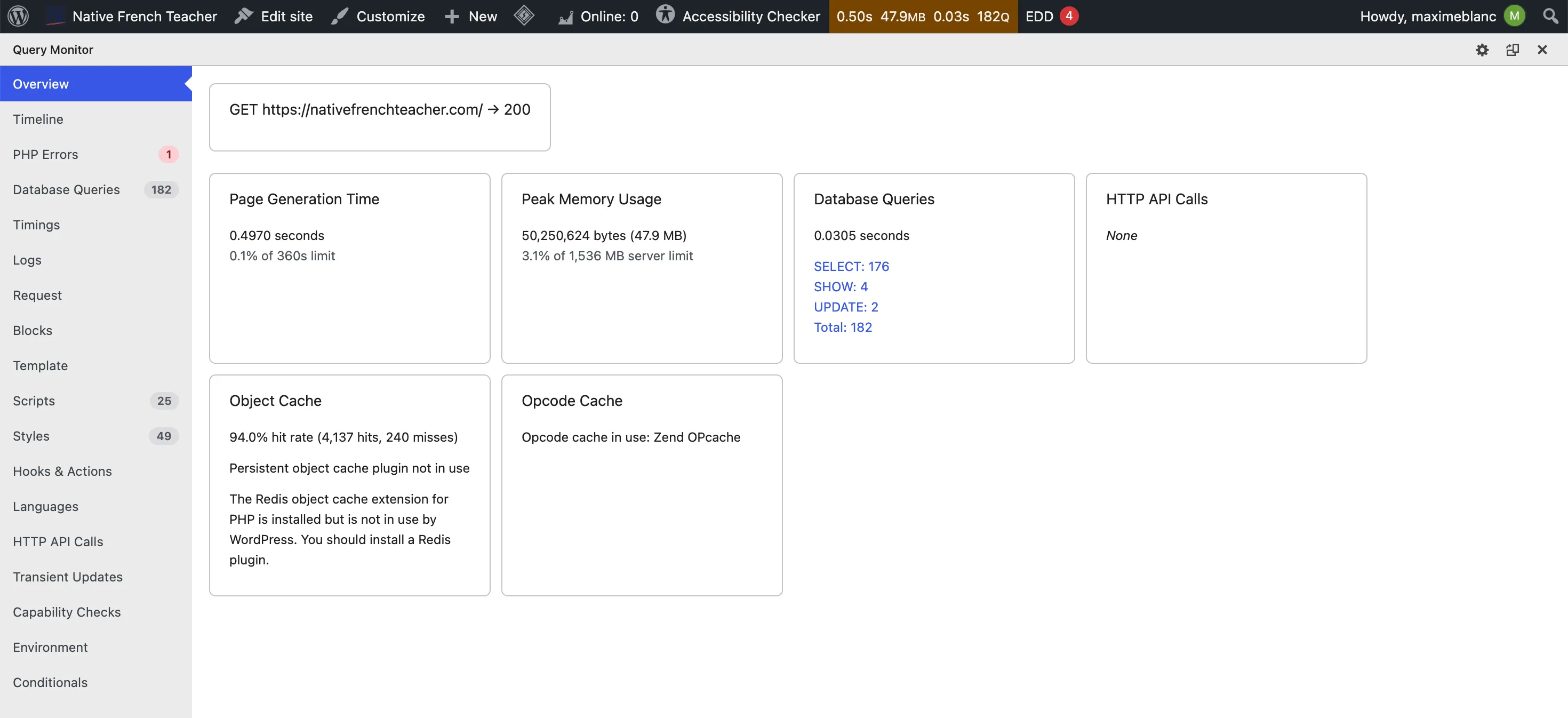View the Blocks panel

(x=95, y=331)
